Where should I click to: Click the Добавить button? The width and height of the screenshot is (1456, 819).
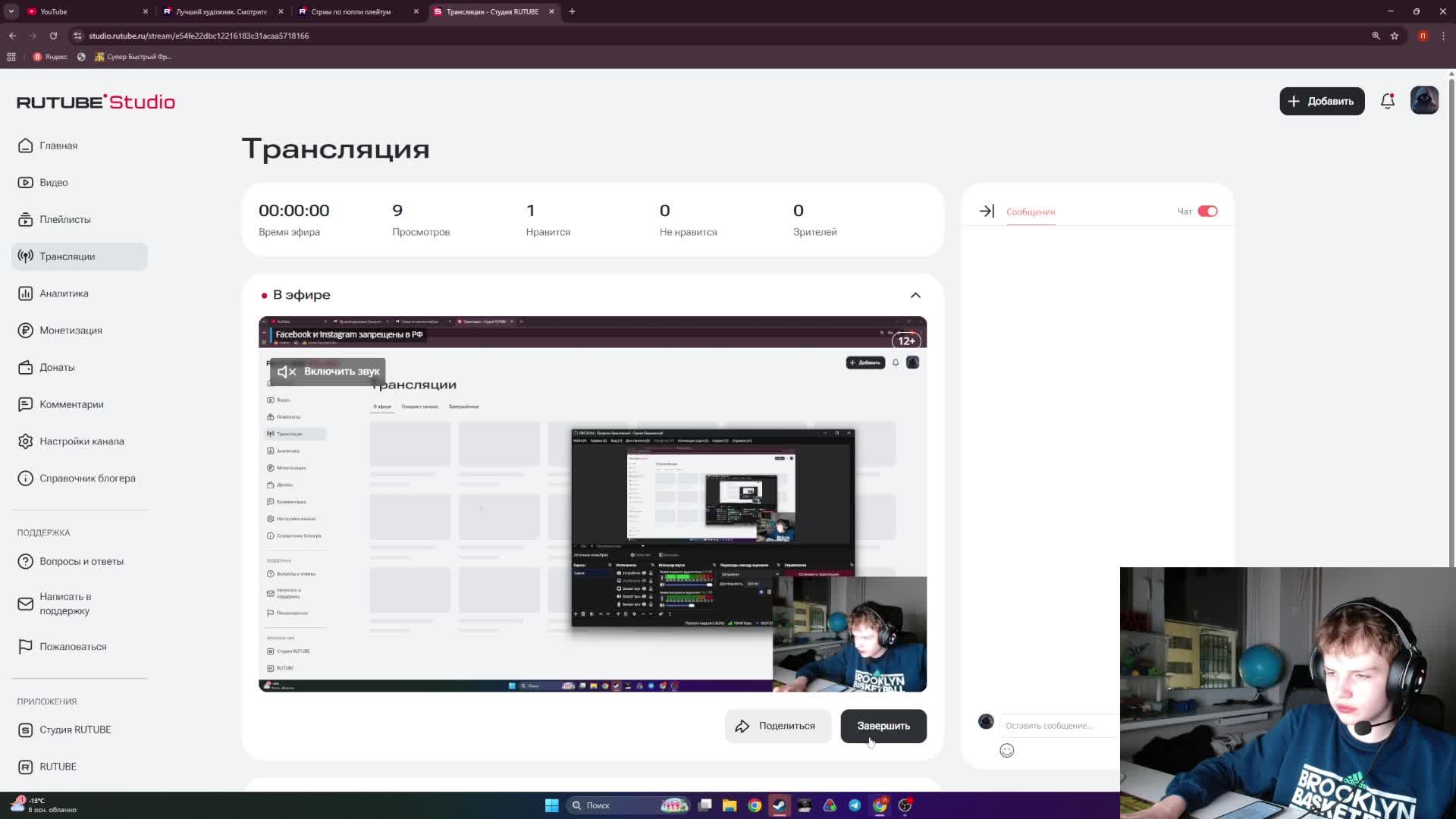pyautogui.click(x=1321, y=101)
